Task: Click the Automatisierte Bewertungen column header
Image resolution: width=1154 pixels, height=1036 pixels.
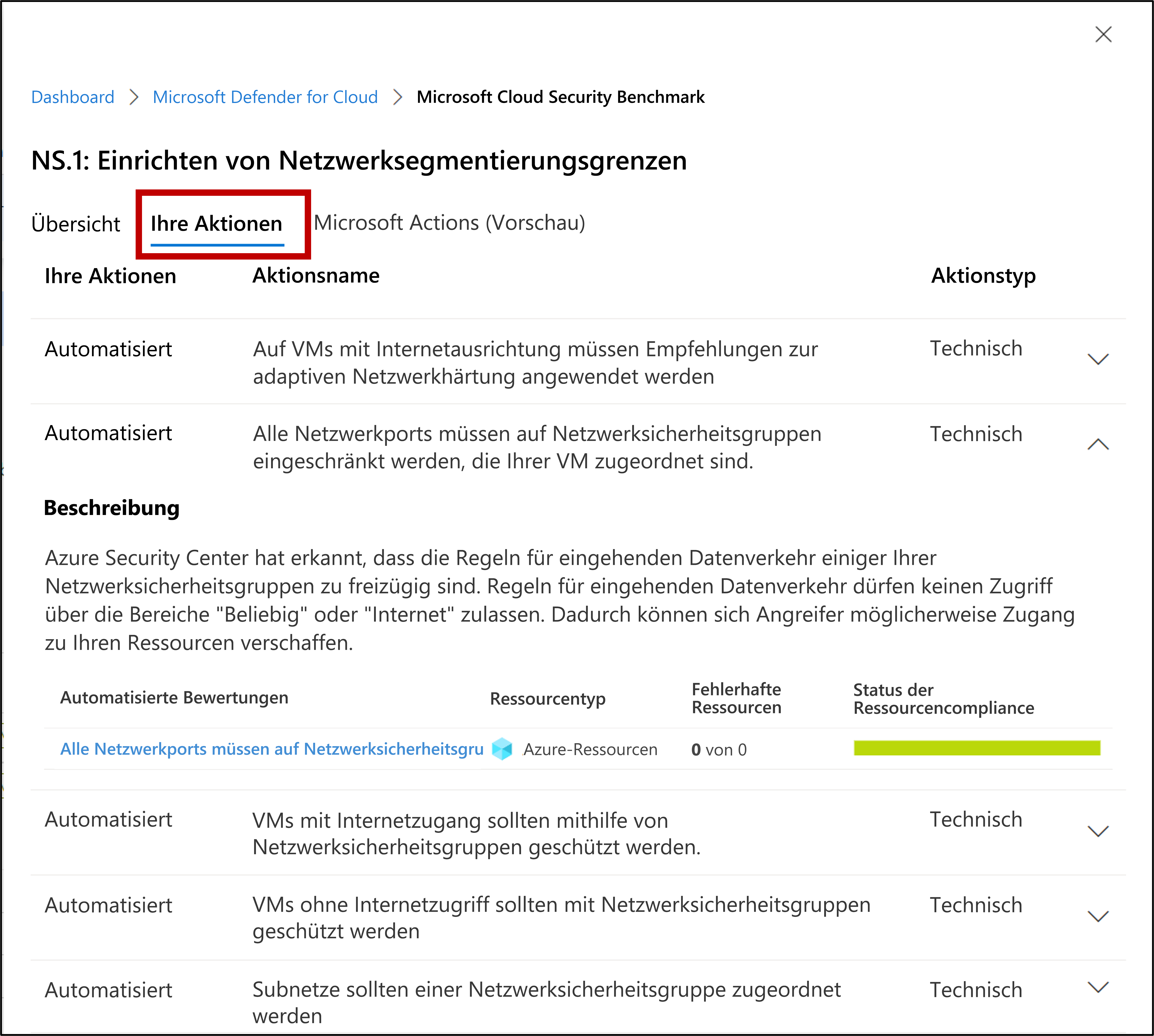Action: (x=174, y=698)
